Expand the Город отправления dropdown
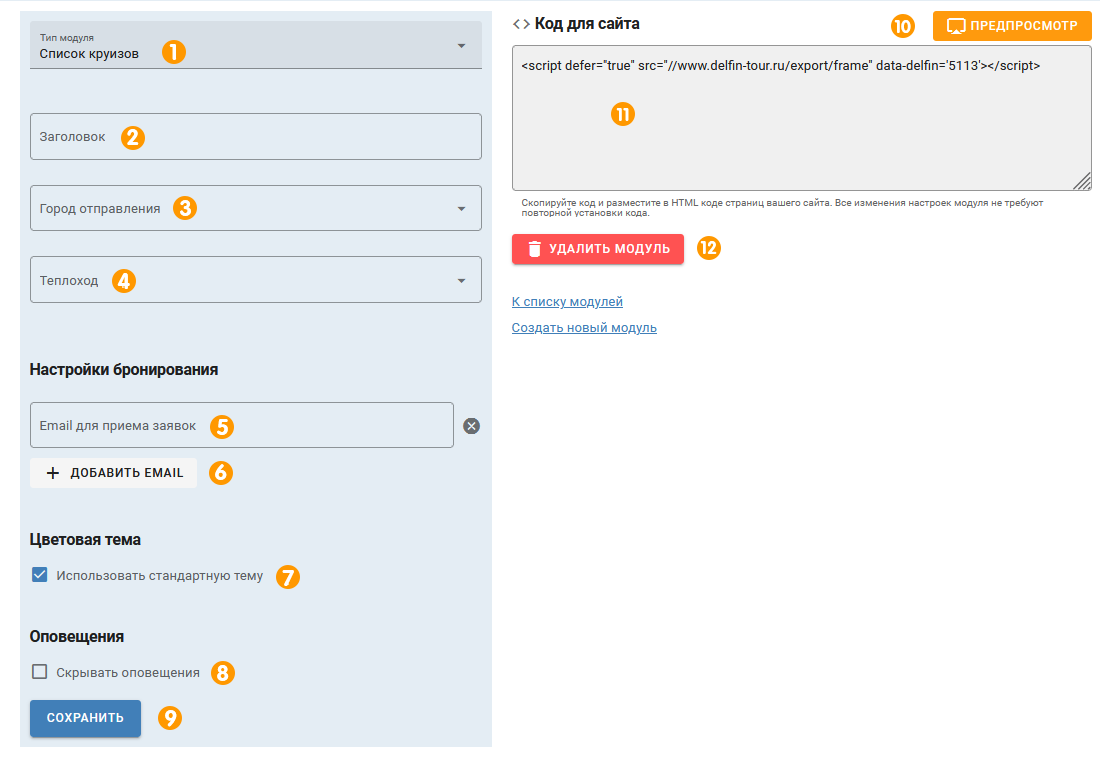This screenshot has width=1100, height=770. (256, 208)
